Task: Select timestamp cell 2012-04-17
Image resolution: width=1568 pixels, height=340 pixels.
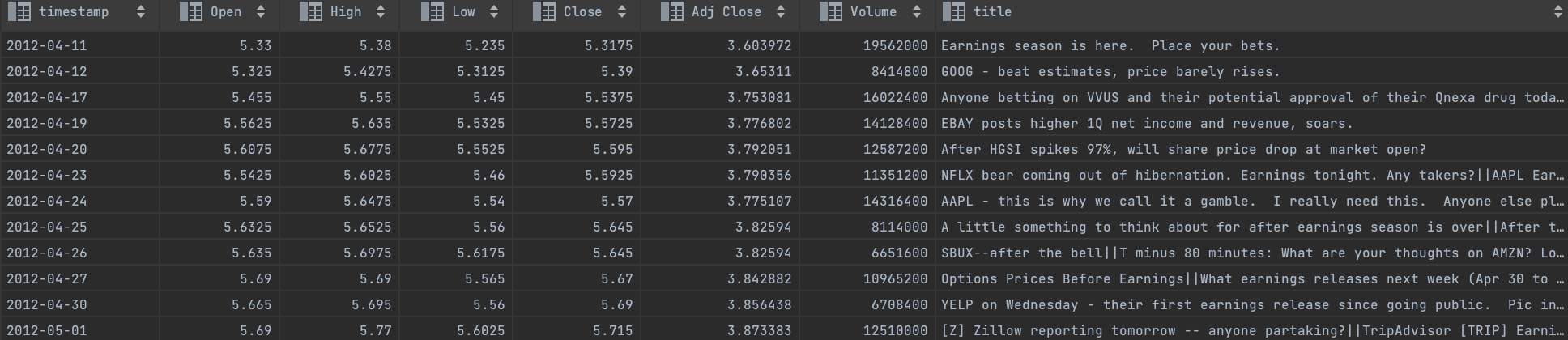Action: point(47,98)
